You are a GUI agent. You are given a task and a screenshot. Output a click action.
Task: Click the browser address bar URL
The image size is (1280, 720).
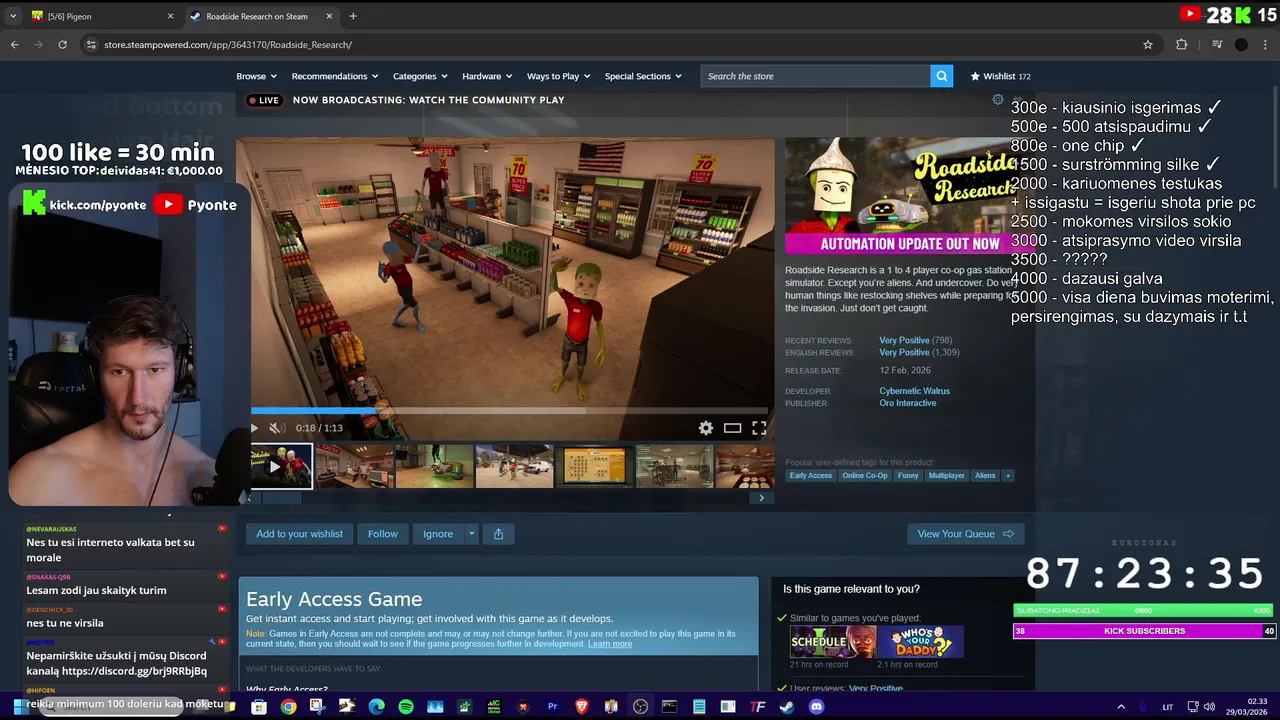(x=228, y=44)
